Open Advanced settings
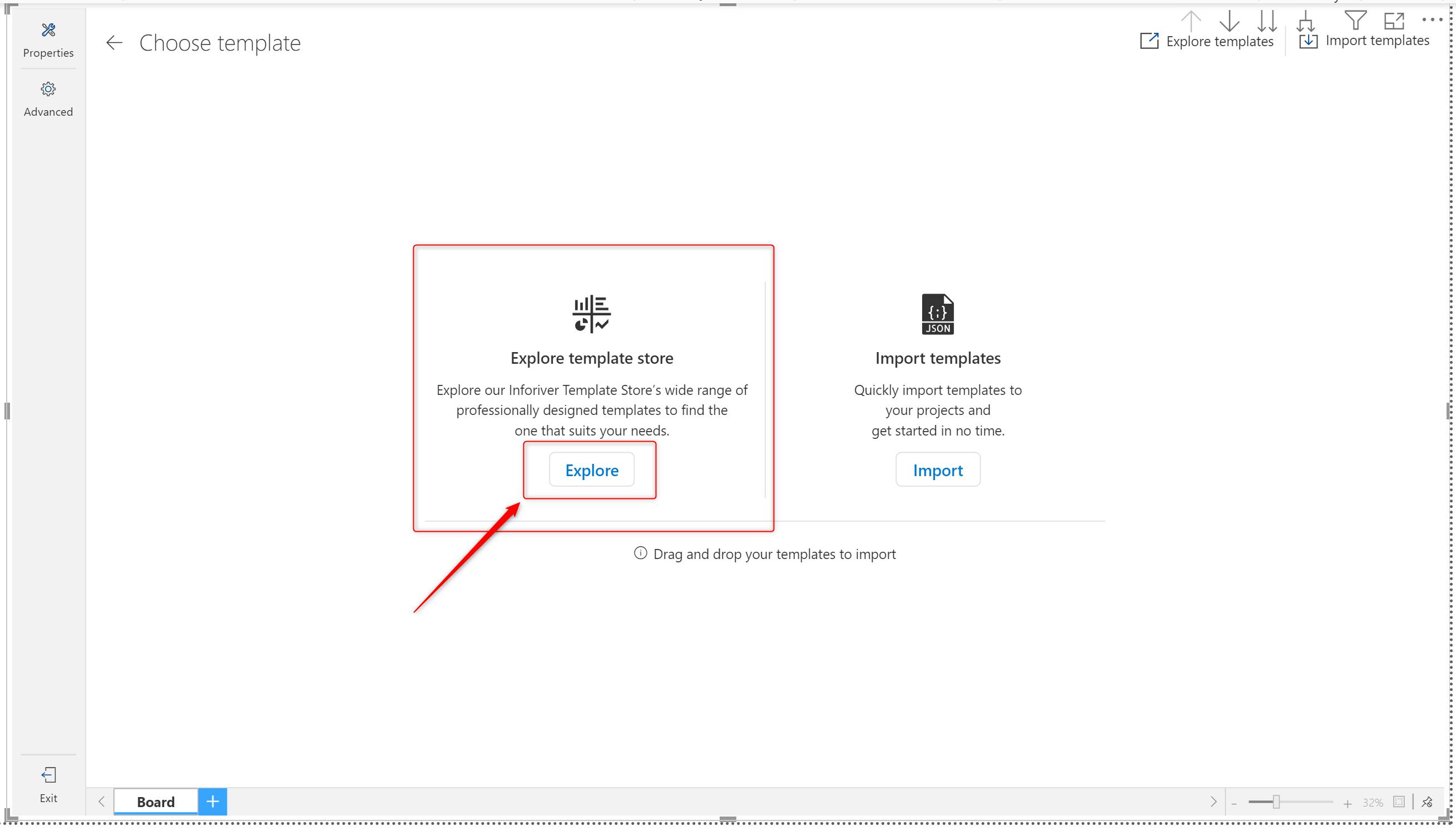The height and width of the screenshot is (831, 1456). (x=48, y=100)
